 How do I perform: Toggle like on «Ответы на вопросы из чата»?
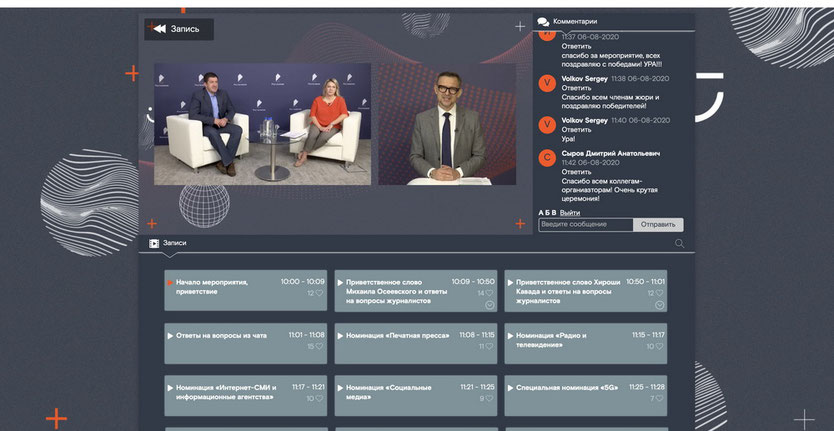click(320, 347)
